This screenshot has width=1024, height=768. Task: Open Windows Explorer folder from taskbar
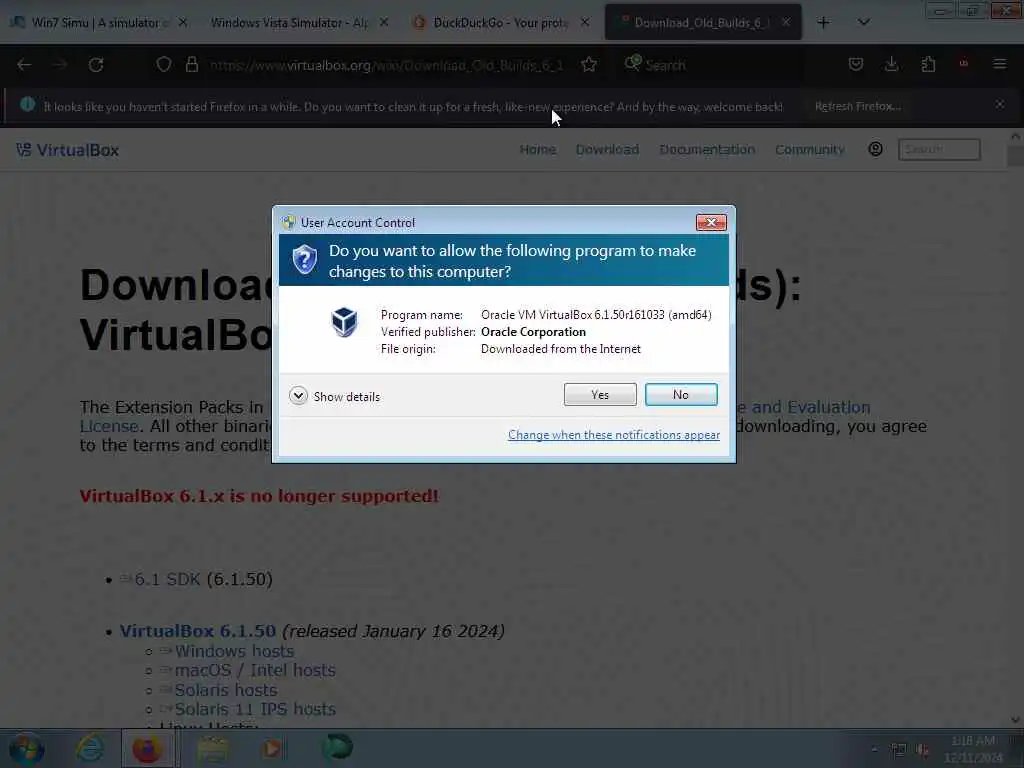[213, 748]
